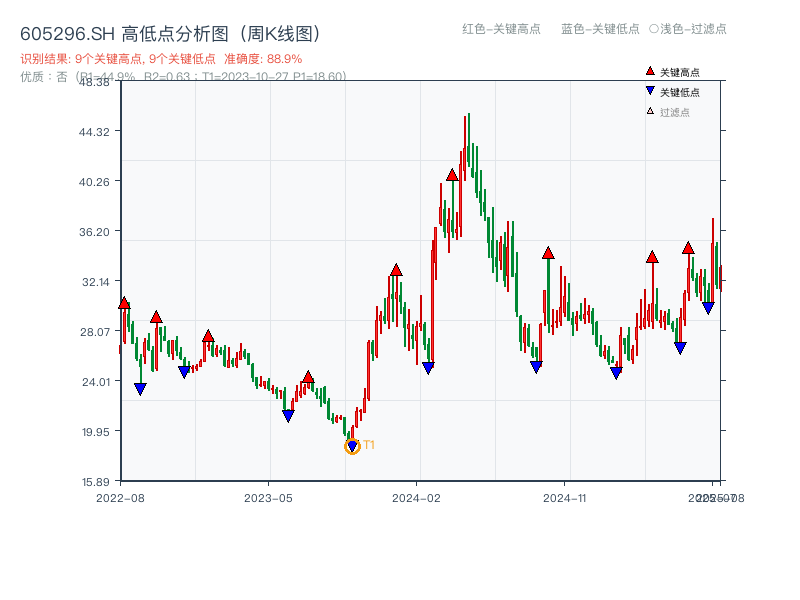Click the blue triangle inside the T1 circle
Image resolution: width=800 pixels, height=600 pixels.
click(352, 444)
